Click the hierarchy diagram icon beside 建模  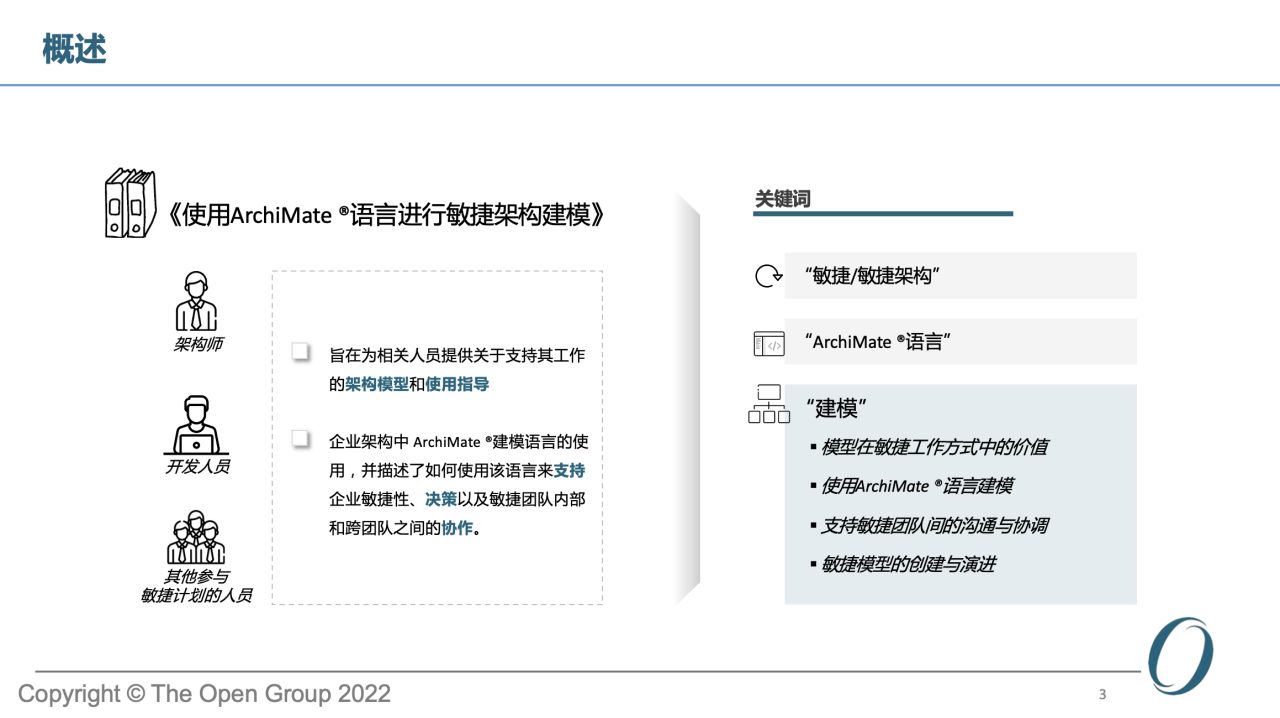768,404
